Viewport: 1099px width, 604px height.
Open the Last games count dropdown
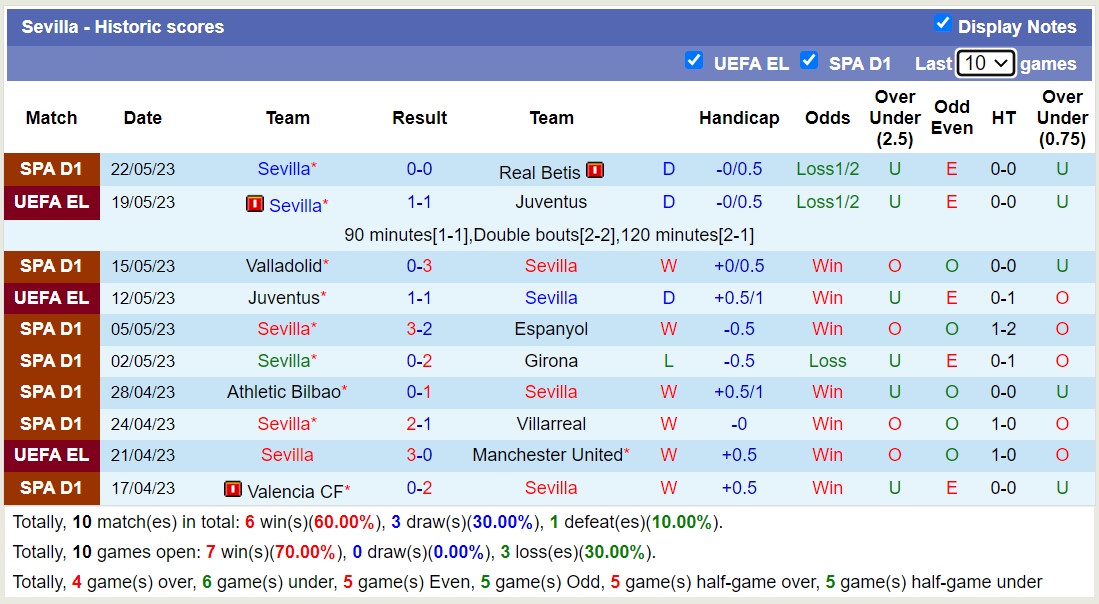(985, 63)
